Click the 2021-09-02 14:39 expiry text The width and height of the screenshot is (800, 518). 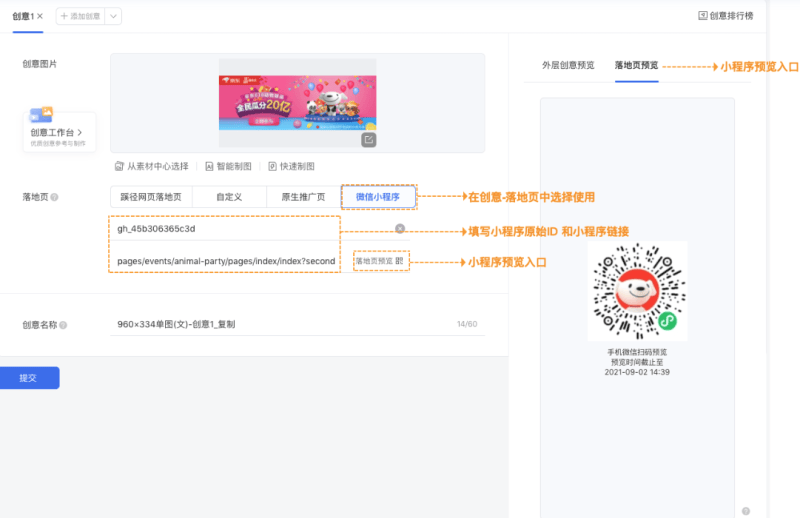[x=637, y=372]
